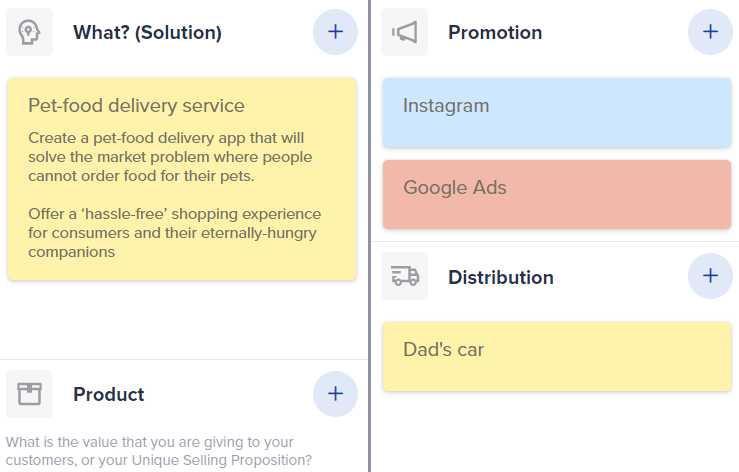Select the Product section heading

[108, 394]
